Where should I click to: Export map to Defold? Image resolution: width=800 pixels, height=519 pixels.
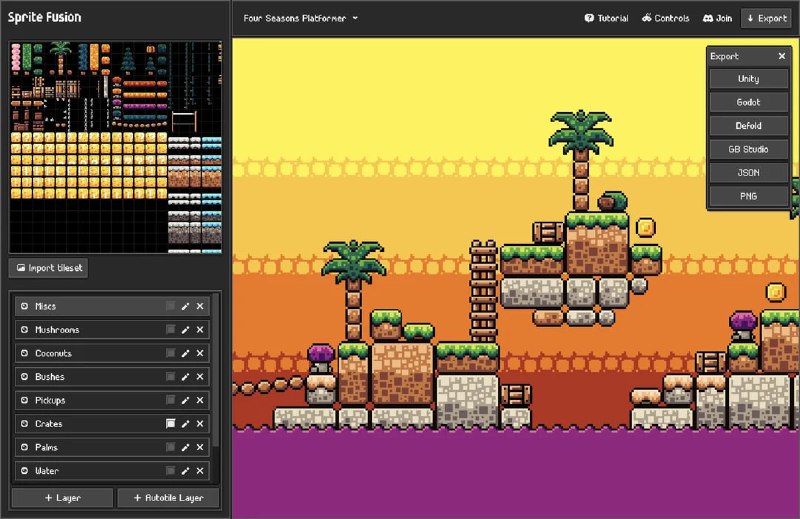coord(748,126)
